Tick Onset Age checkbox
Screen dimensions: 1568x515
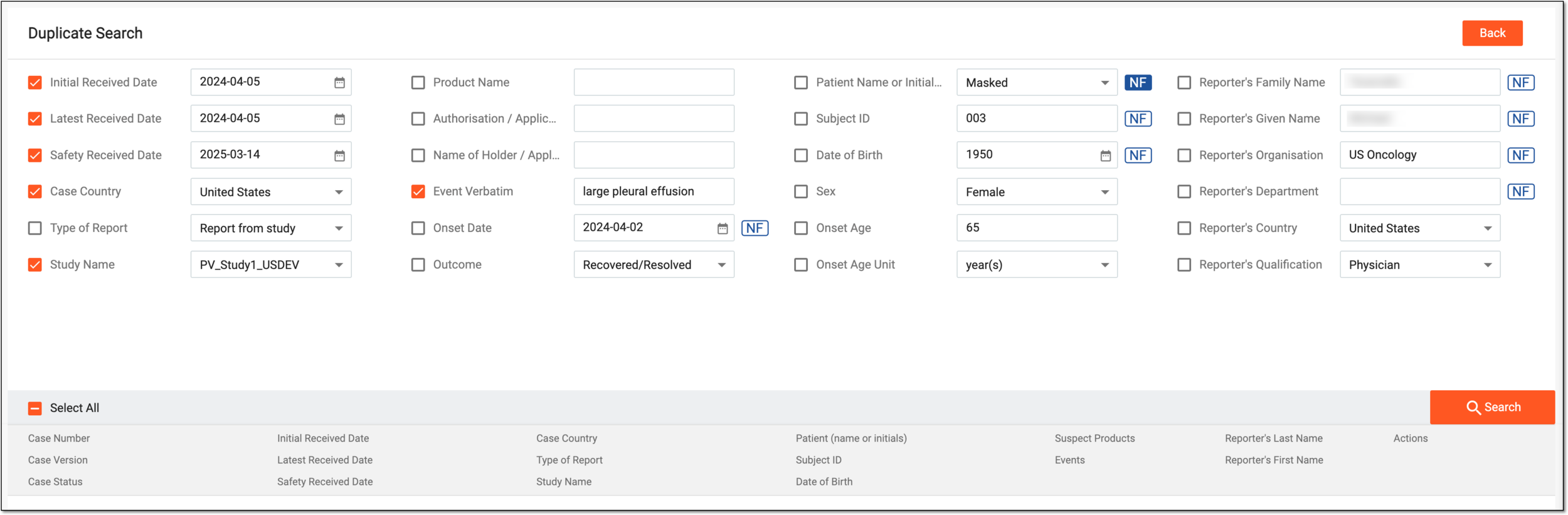click(x=801, y=228)
